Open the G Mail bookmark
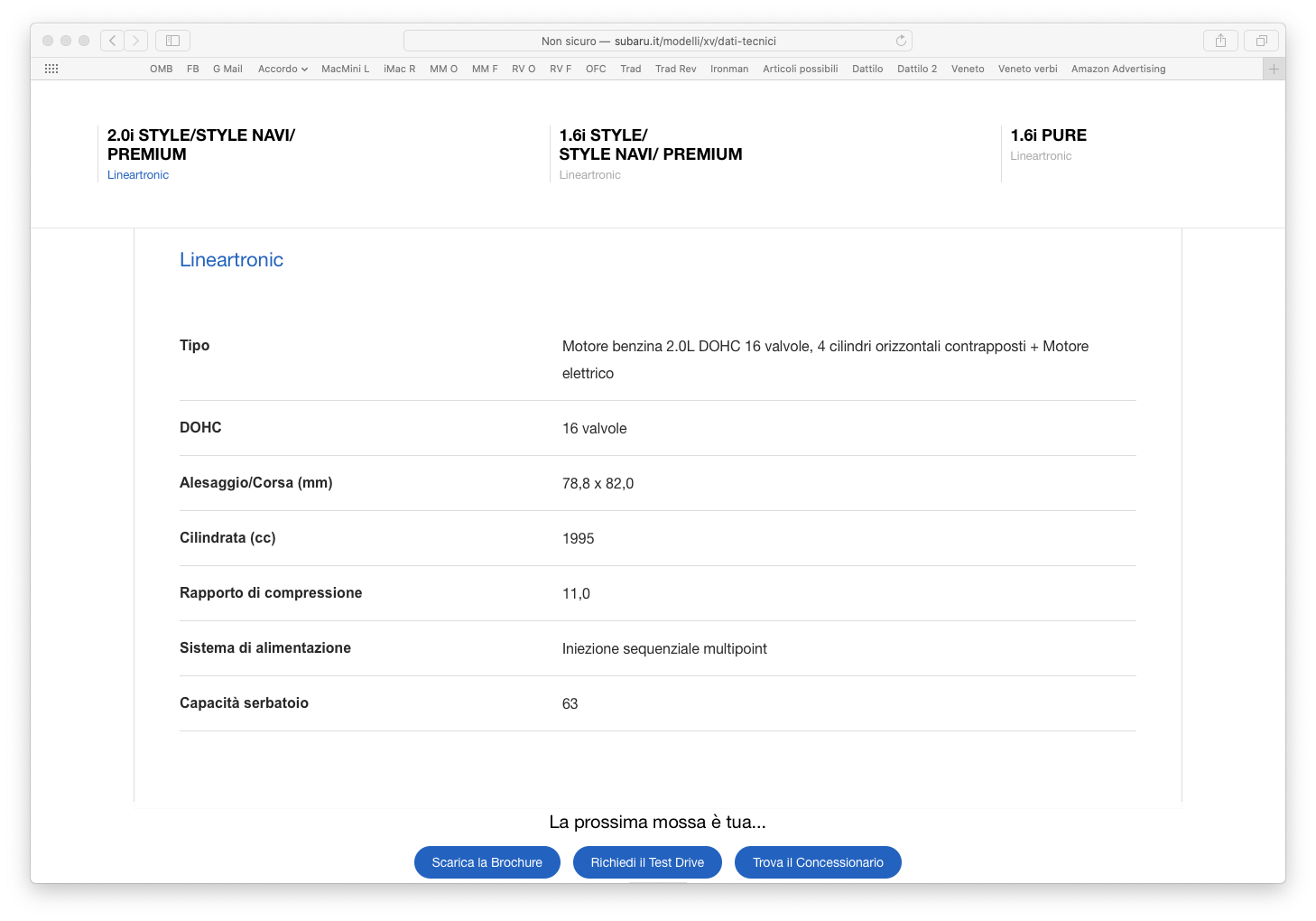 pos(227,69)
